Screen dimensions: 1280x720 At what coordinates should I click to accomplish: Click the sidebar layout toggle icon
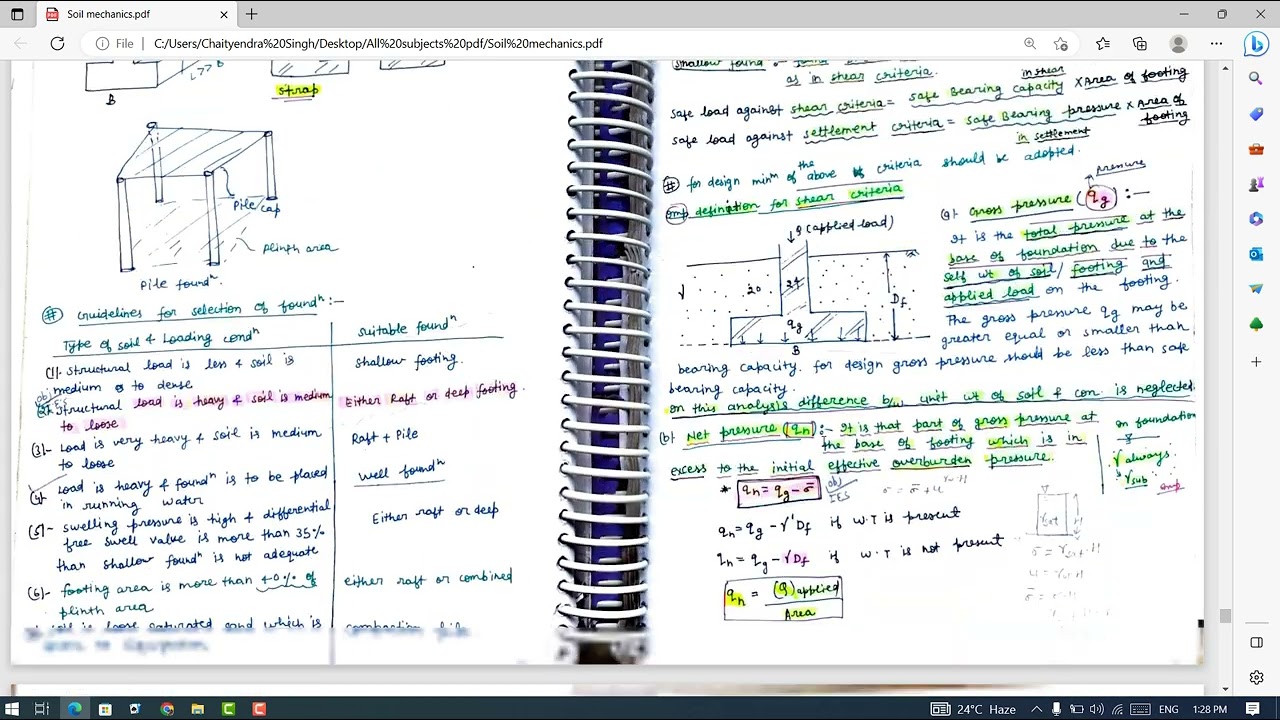(1256, 643)
